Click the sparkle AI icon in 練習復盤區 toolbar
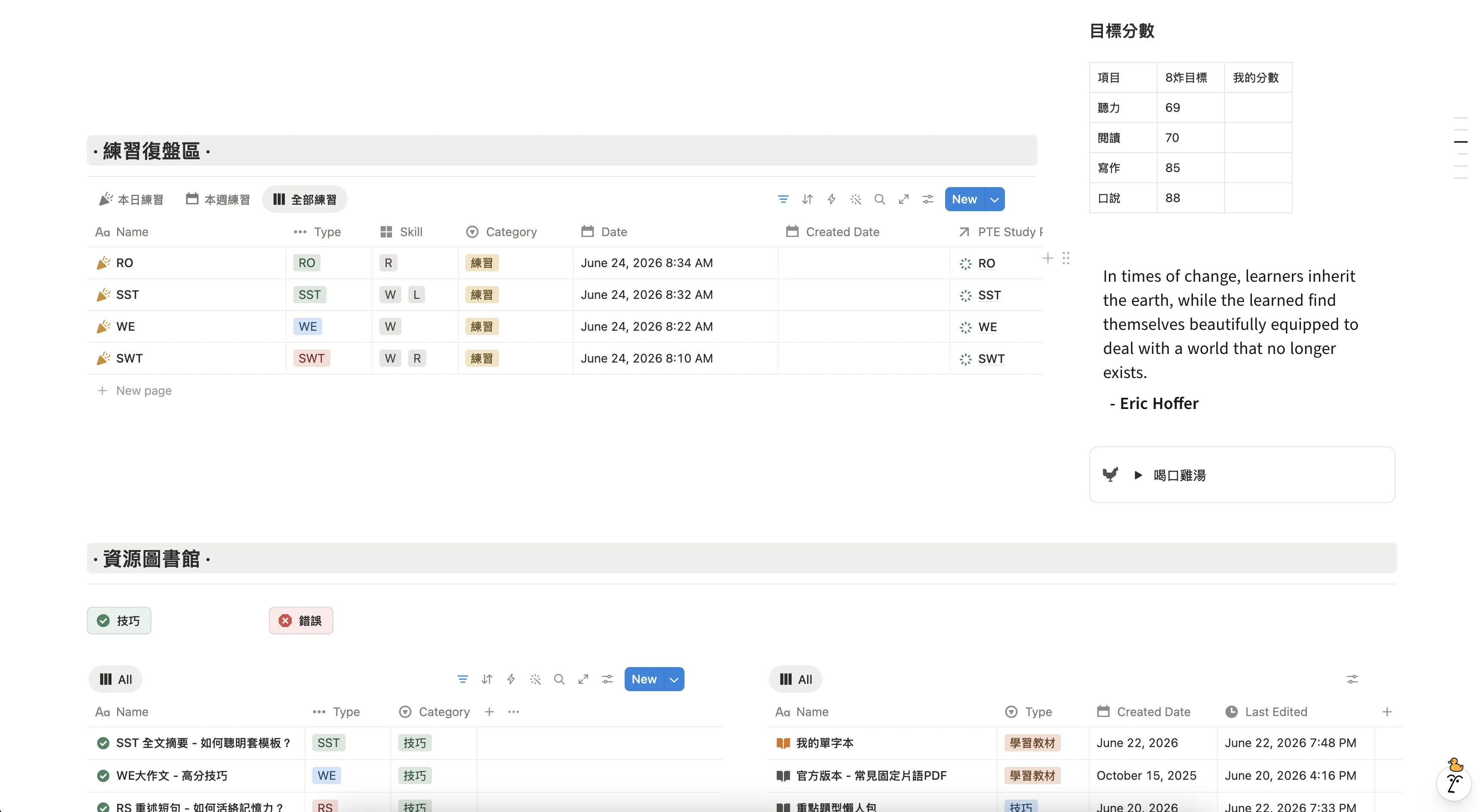 856,199
